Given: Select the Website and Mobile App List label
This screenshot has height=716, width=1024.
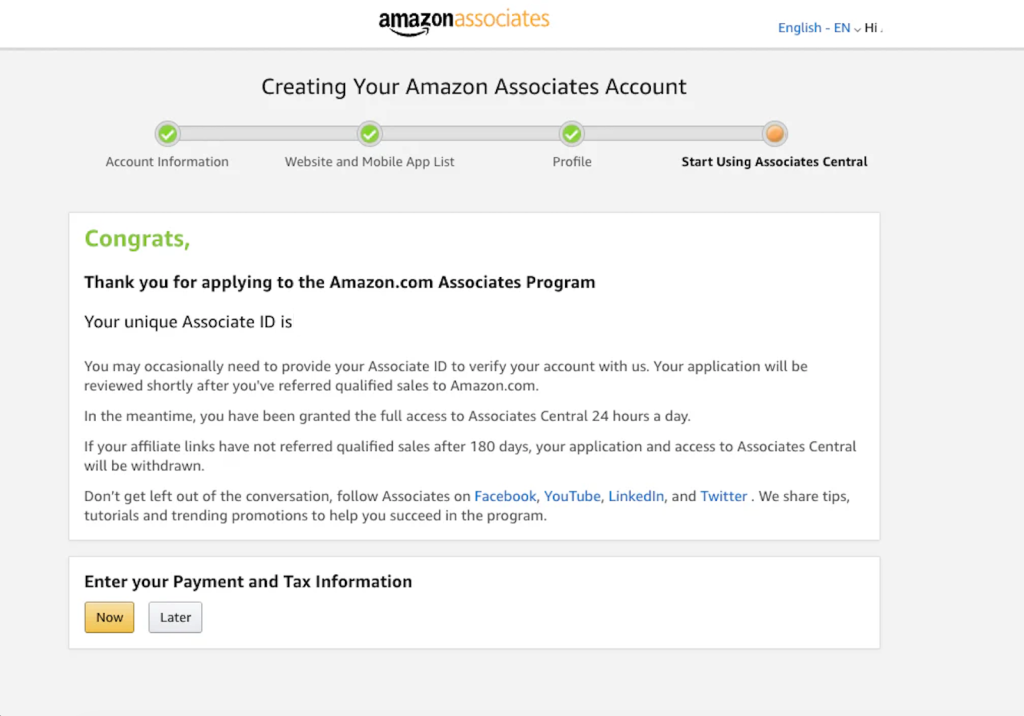Looking at the screenshot, I should (370, 162).
